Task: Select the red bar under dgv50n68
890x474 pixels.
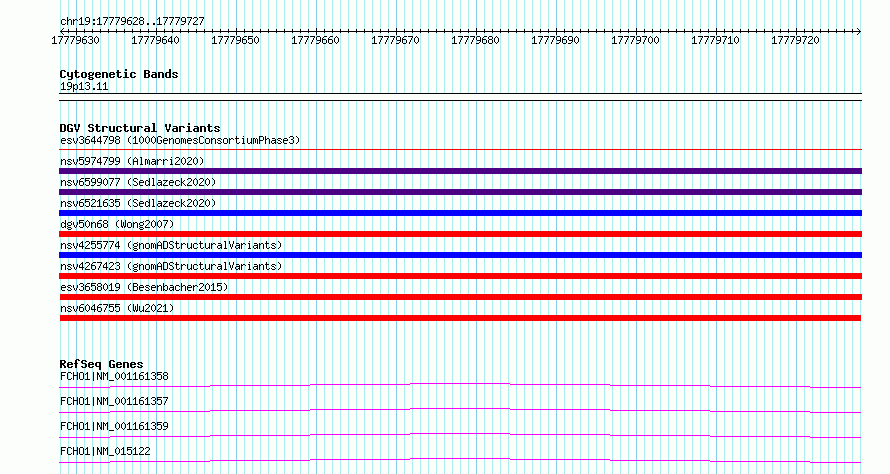Action: 460,234
